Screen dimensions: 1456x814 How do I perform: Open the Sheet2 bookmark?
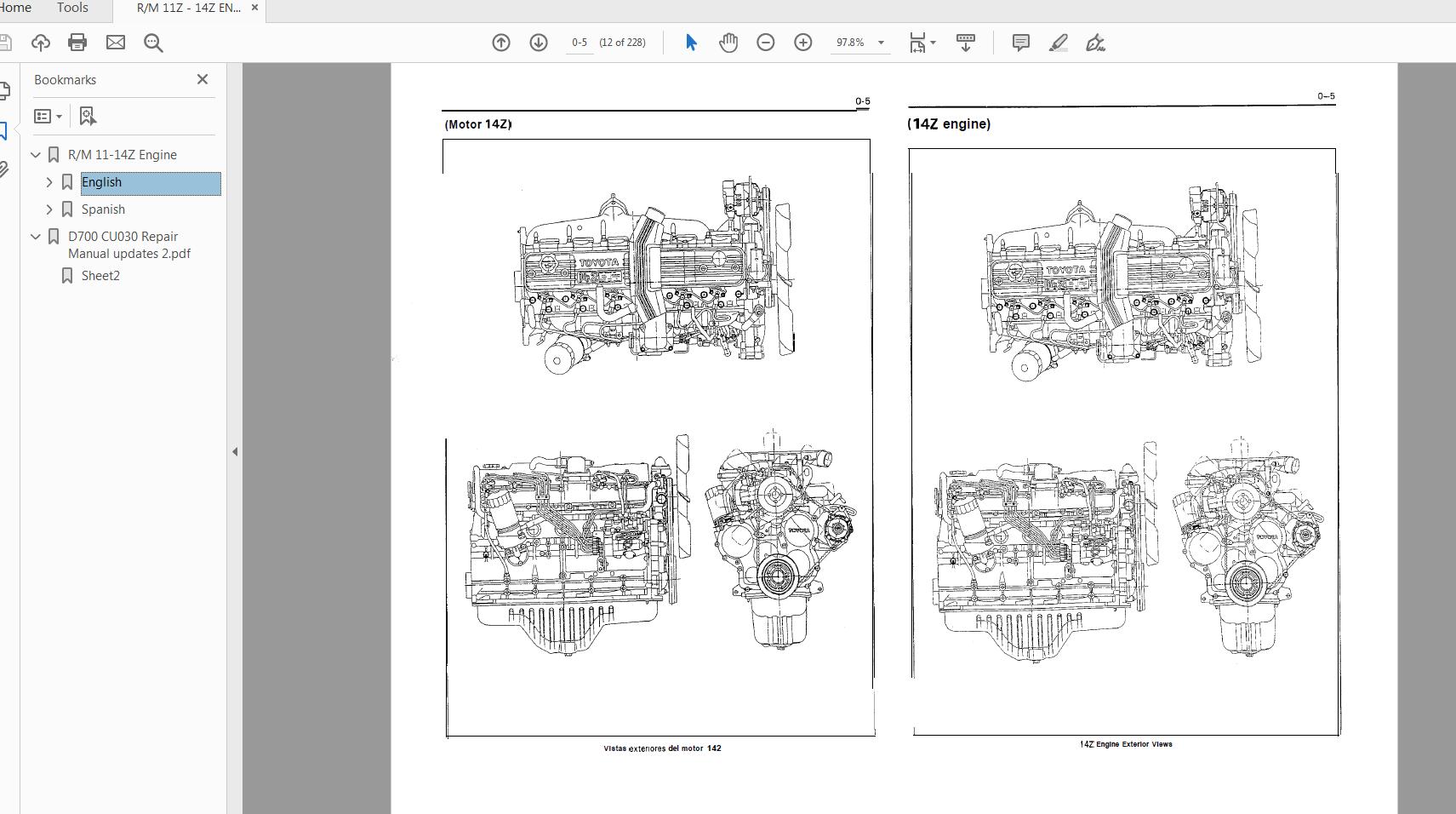100,276
